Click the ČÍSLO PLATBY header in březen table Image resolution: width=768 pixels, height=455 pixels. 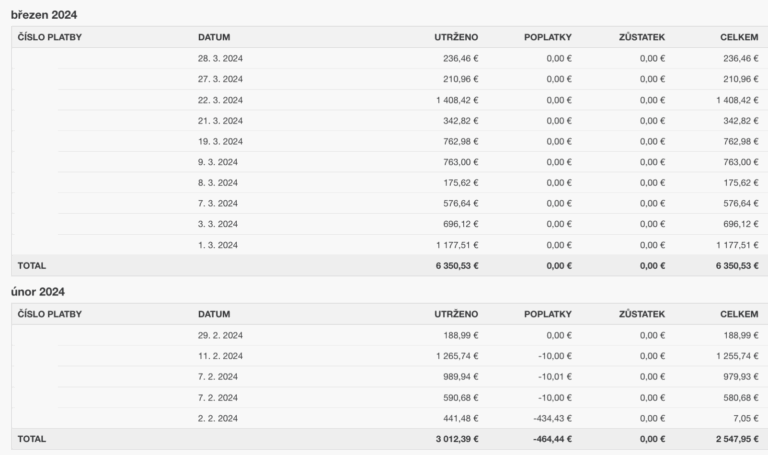49,37
